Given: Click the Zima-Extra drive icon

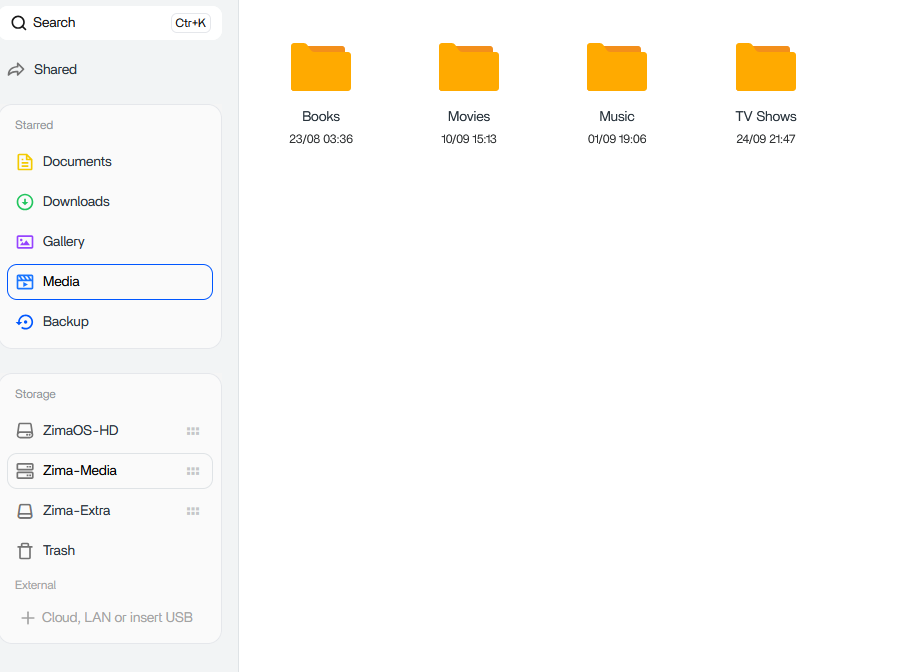Looking at the screenshot, I should pos(25,511).
